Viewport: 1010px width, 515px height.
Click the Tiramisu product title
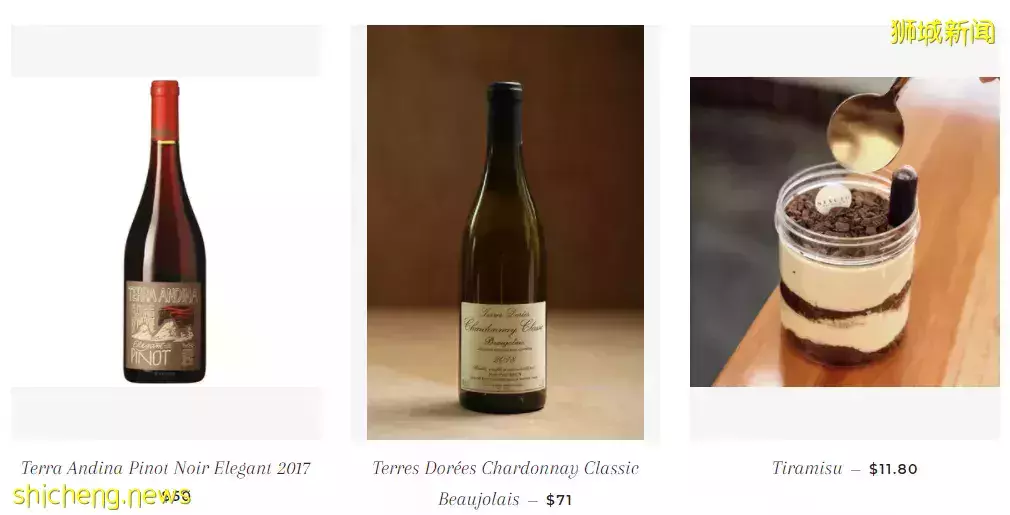[806, 468]
